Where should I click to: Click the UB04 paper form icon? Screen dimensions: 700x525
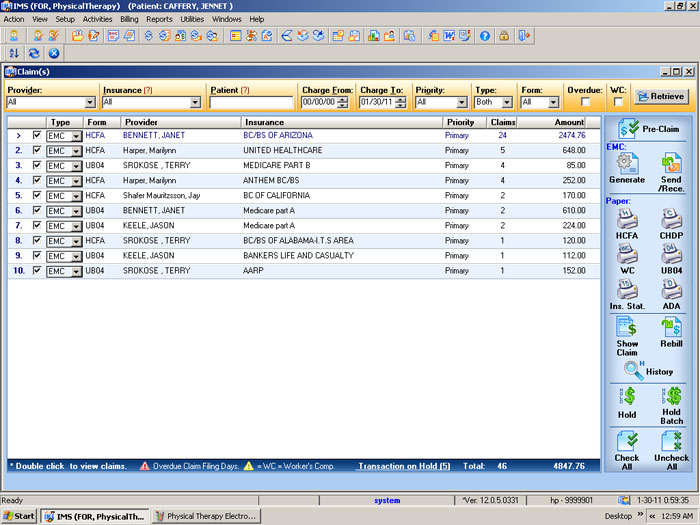[x=671, y=257]
